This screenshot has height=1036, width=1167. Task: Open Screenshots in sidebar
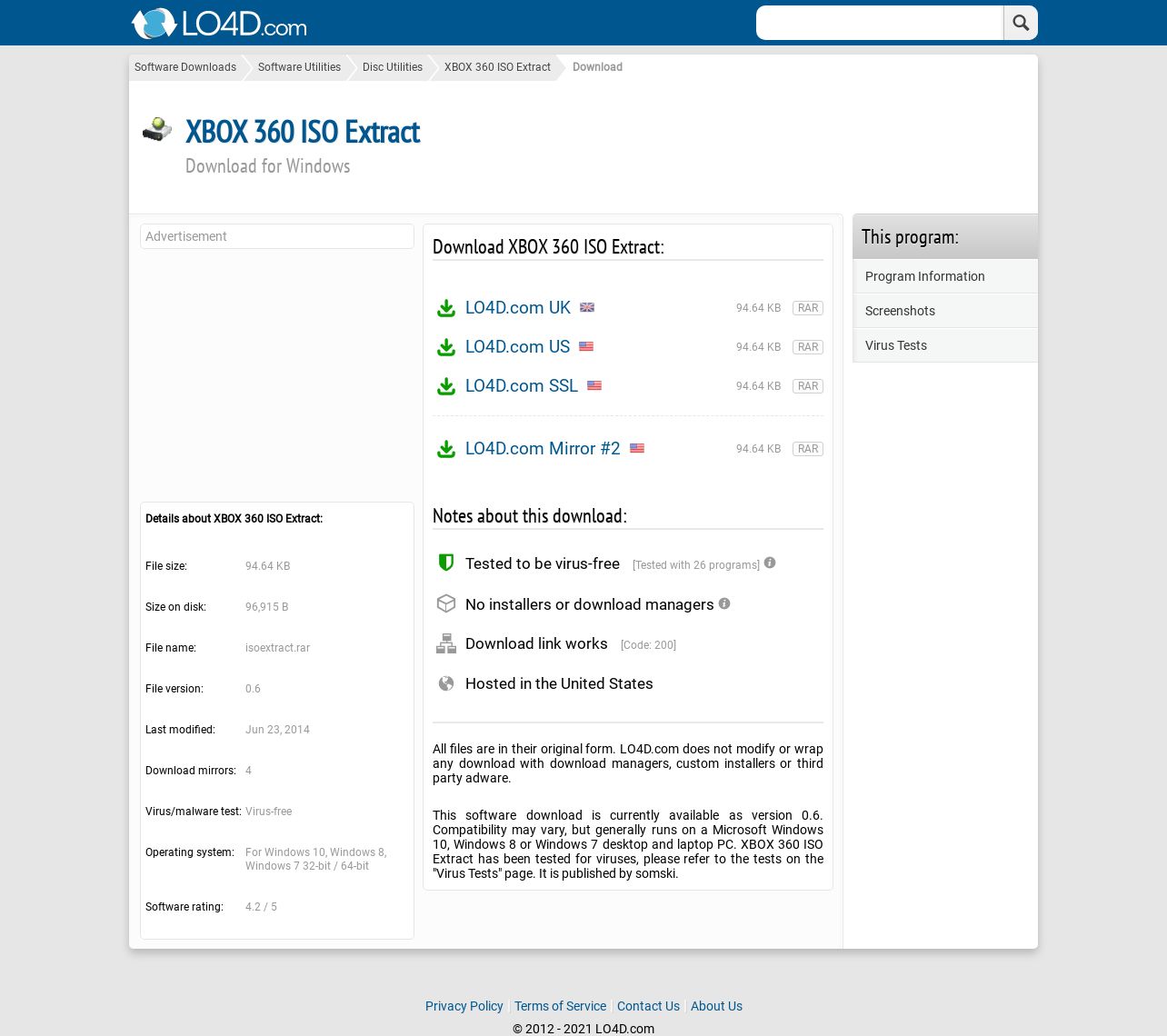coord(945,311)
